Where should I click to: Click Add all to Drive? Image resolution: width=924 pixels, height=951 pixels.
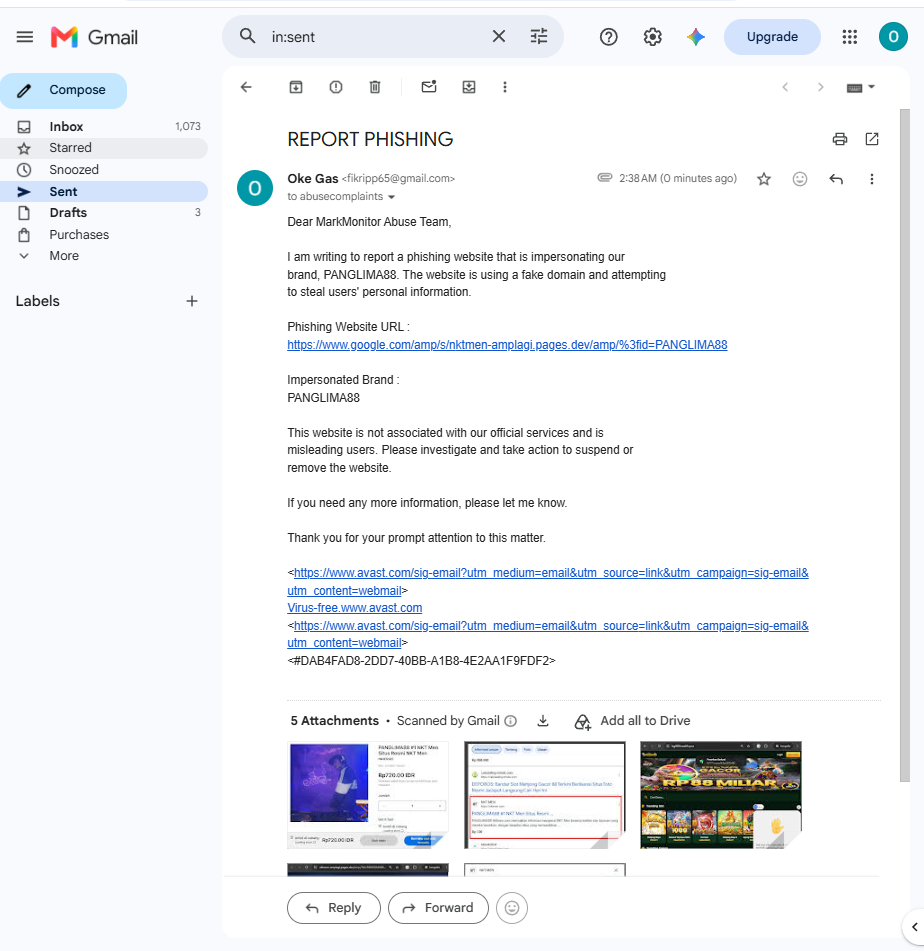tap(632, 721)
